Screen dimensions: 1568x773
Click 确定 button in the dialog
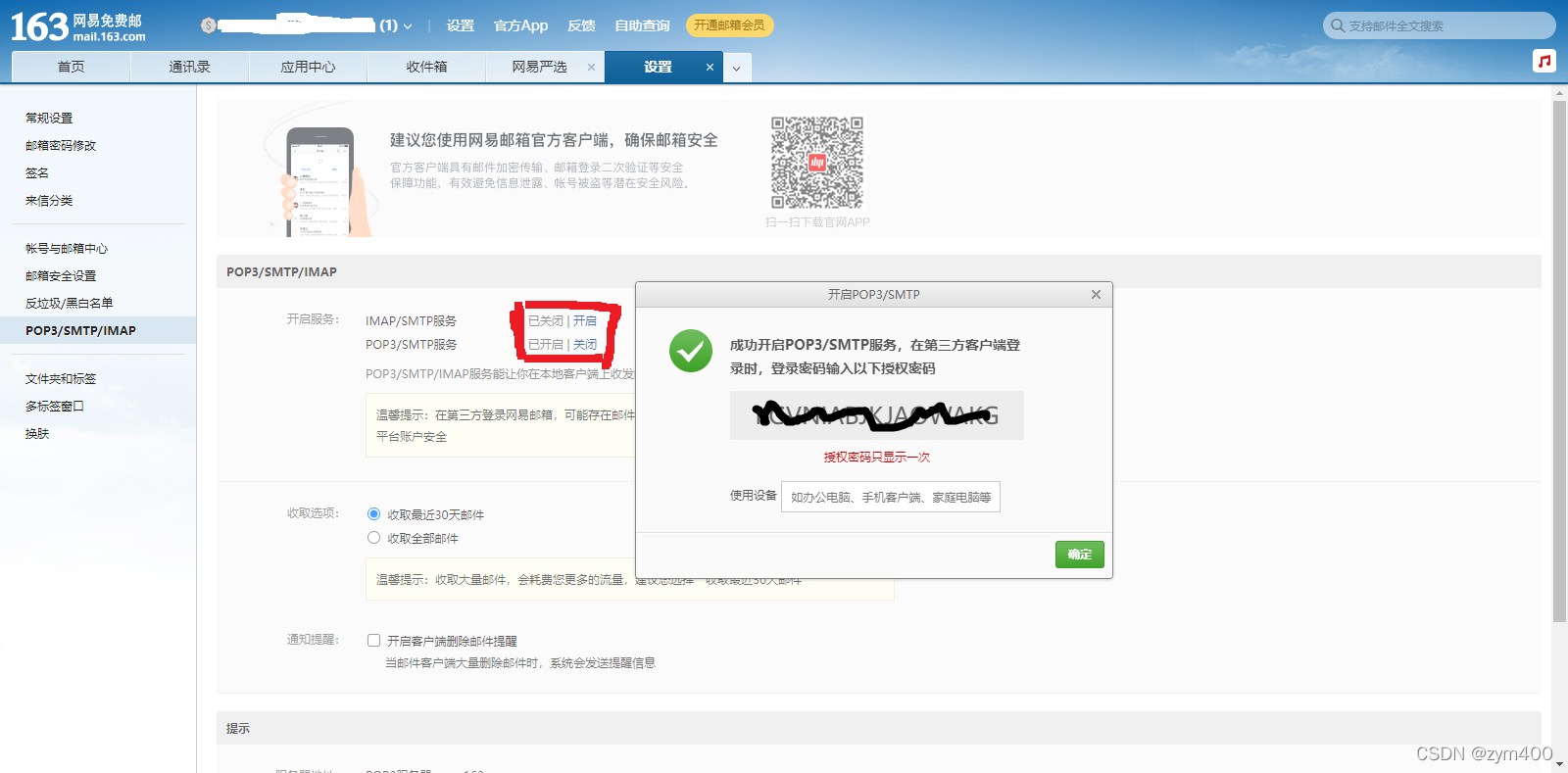click(x=1080, y=555)
